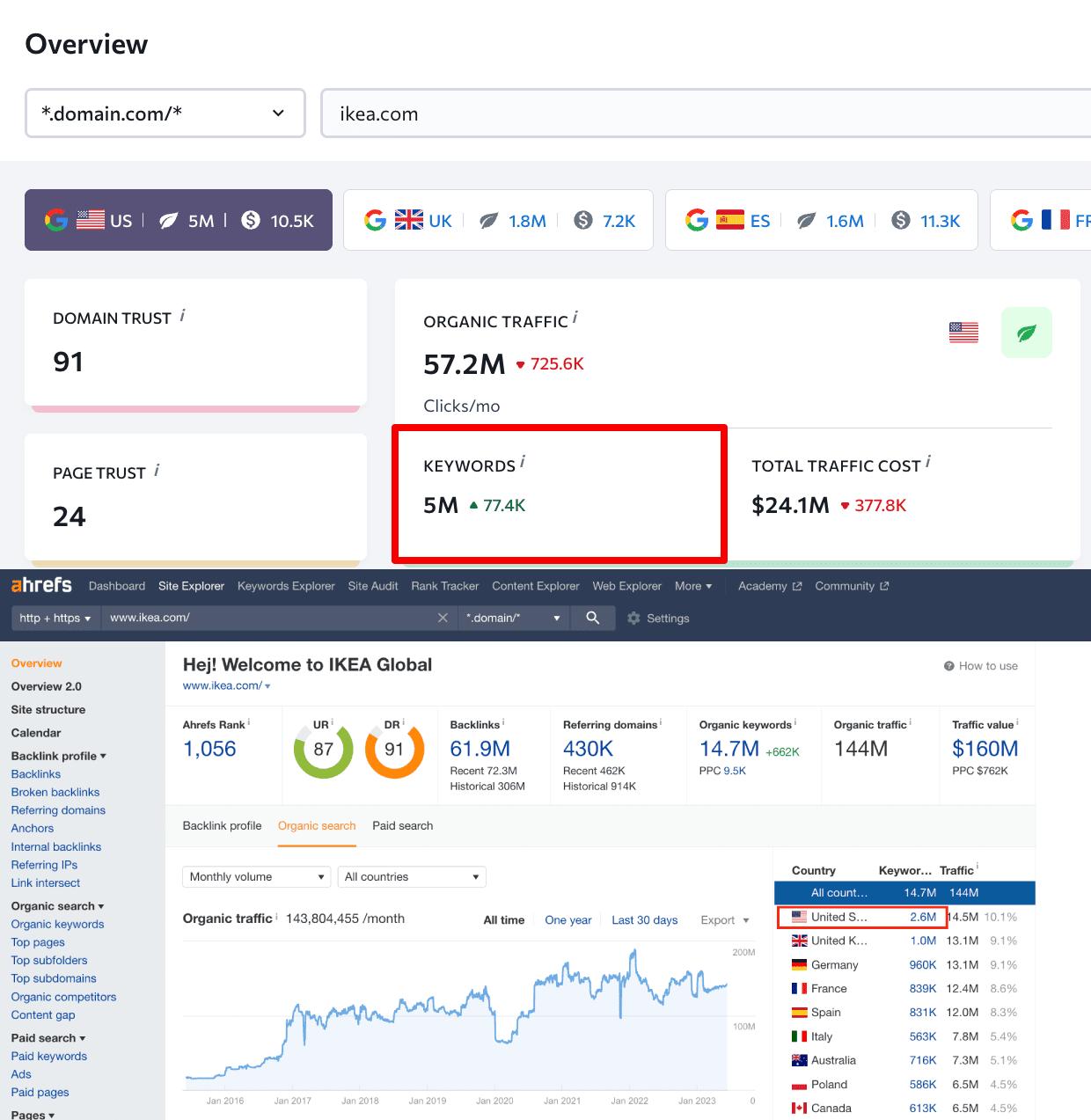
Task: Click the Total Traffic Cost info icon
Action: (928, 461)
